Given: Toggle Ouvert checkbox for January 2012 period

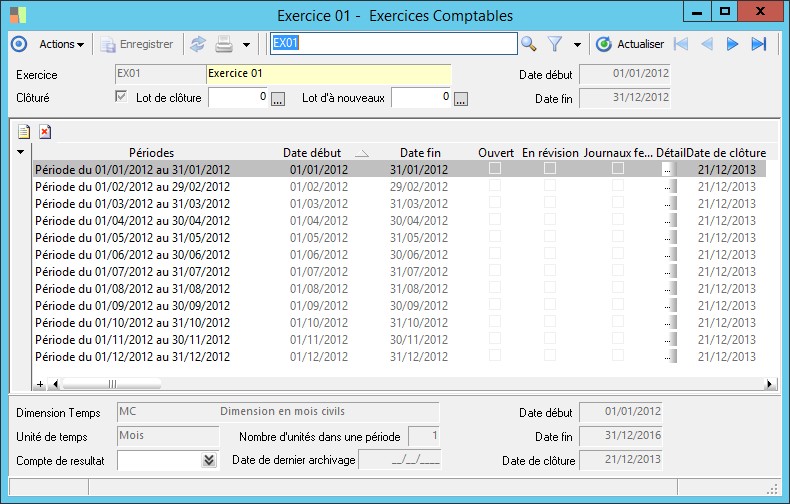Looking at the screenshot, I should tap(495, 168).
